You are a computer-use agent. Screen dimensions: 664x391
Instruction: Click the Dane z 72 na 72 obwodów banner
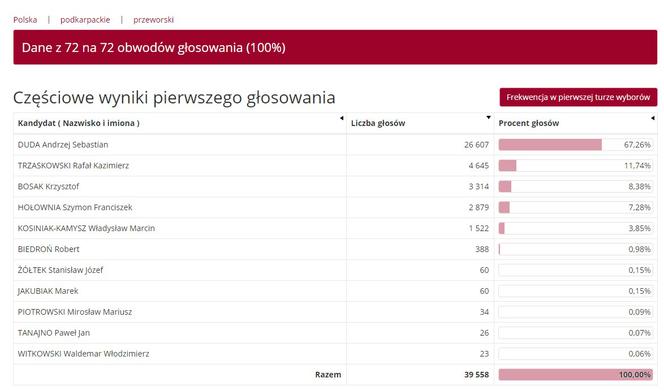click(x=335, y=47)
